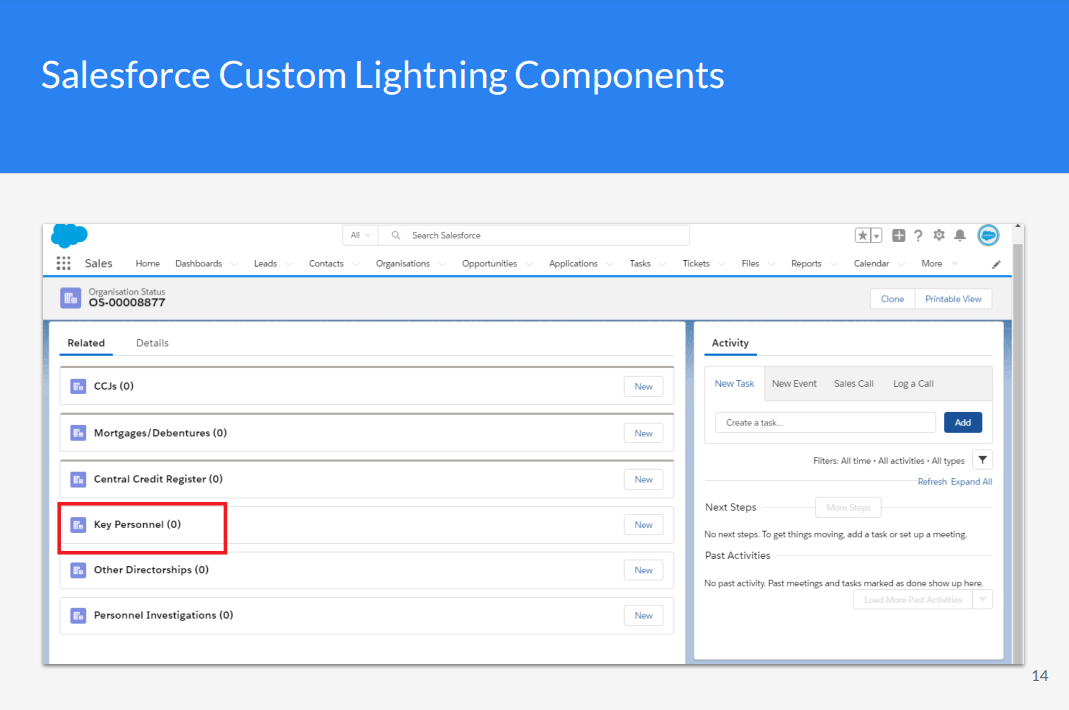1069x710 pixels.
Task: Expand the Tickets nav chevron
Action: (721, 264)
